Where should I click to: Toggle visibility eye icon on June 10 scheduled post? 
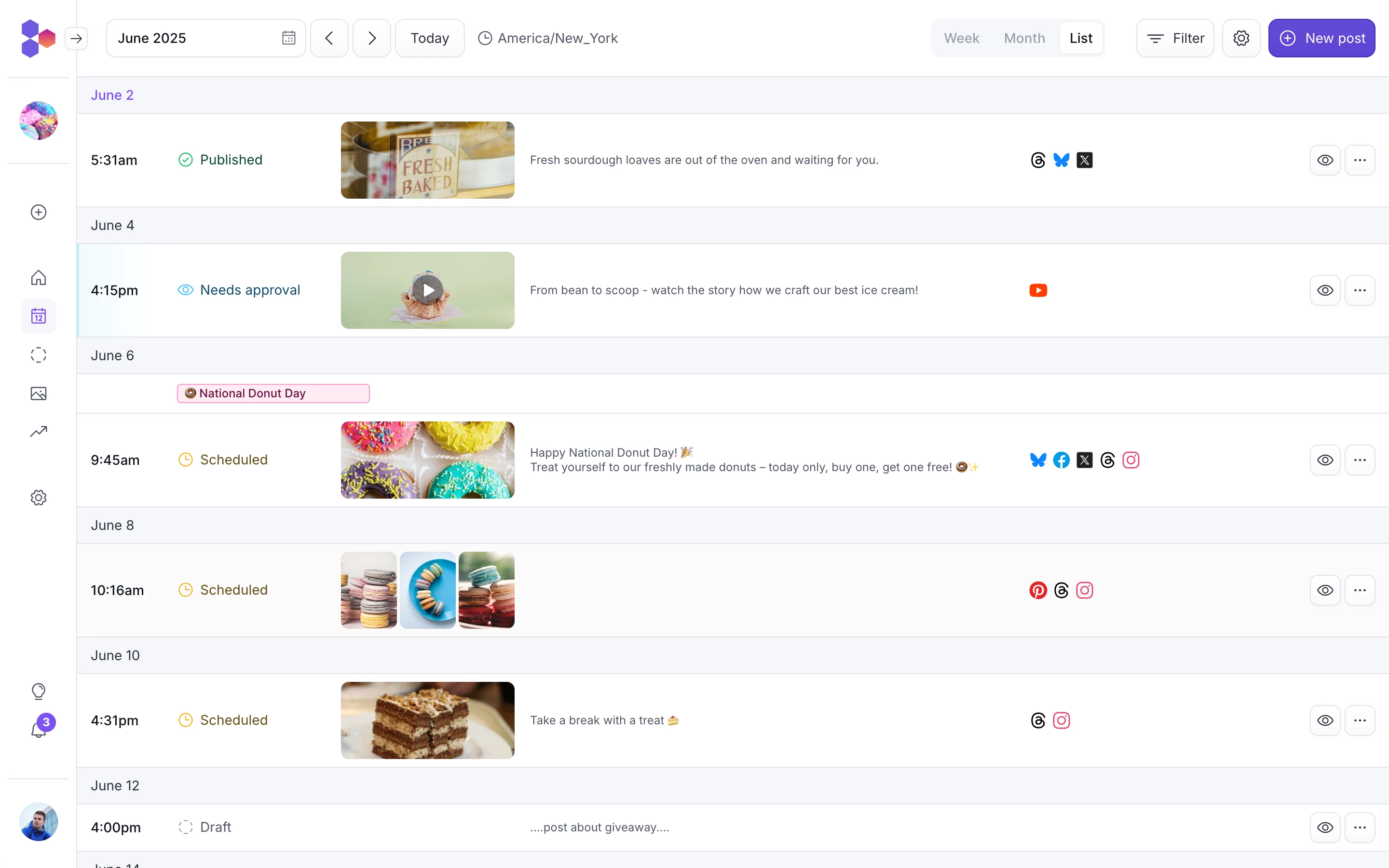1325,720
